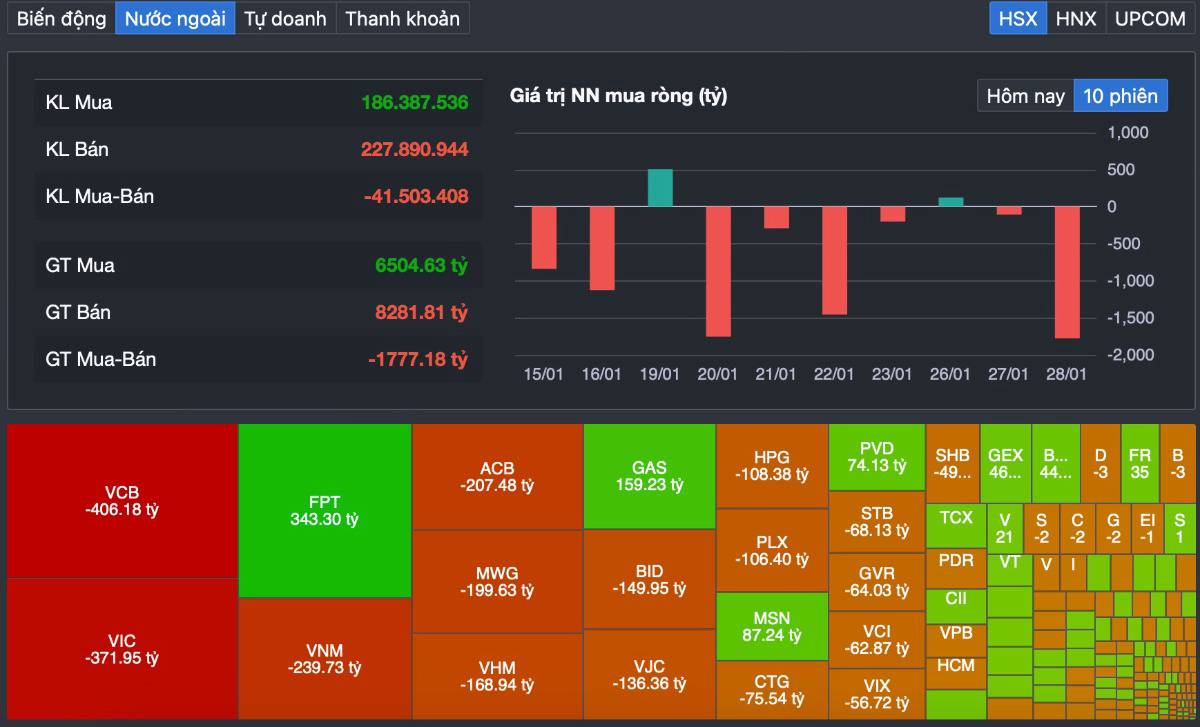Click the GVR -64.03 tỷ tile
This screenshot has width=1200, height=727.
(877, 582)
